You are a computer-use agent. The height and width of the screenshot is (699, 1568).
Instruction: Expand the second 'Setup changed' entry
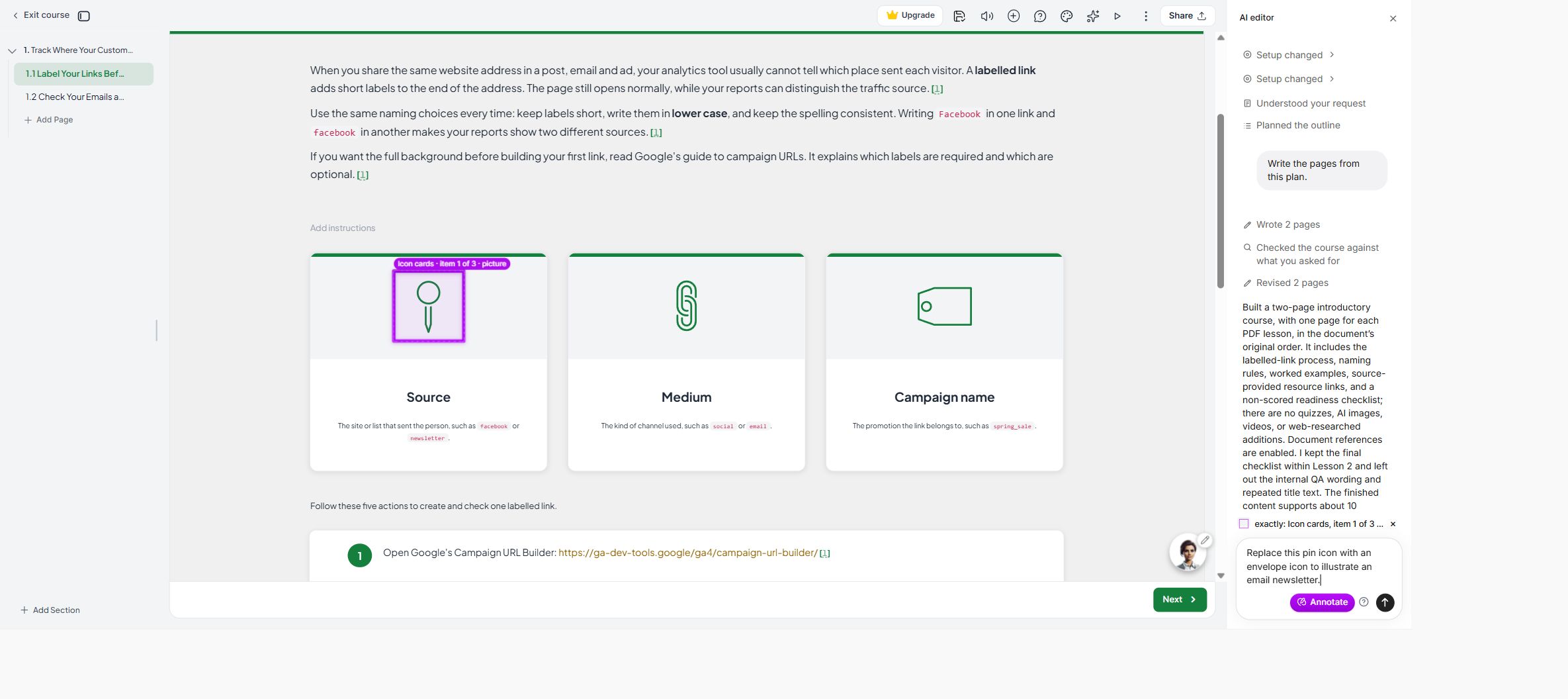click(1289, 79)
